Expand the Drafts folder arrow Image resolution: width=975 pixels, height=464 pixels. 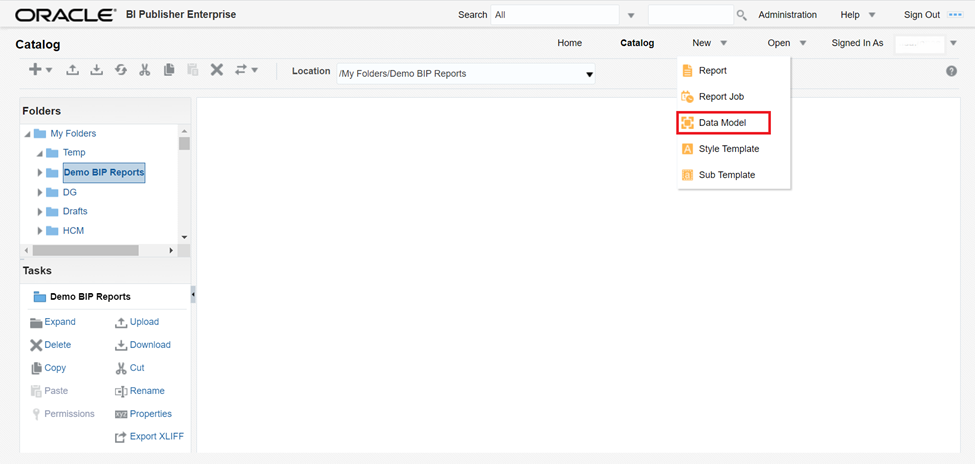click(x=39, y=211)
